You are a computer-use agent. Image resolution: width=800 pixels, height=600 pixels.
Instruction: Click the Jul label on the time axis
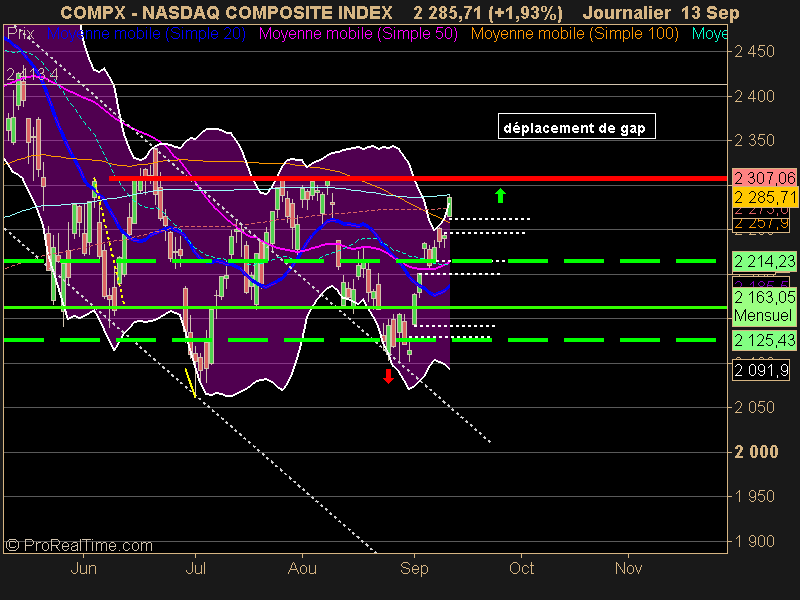195,568
